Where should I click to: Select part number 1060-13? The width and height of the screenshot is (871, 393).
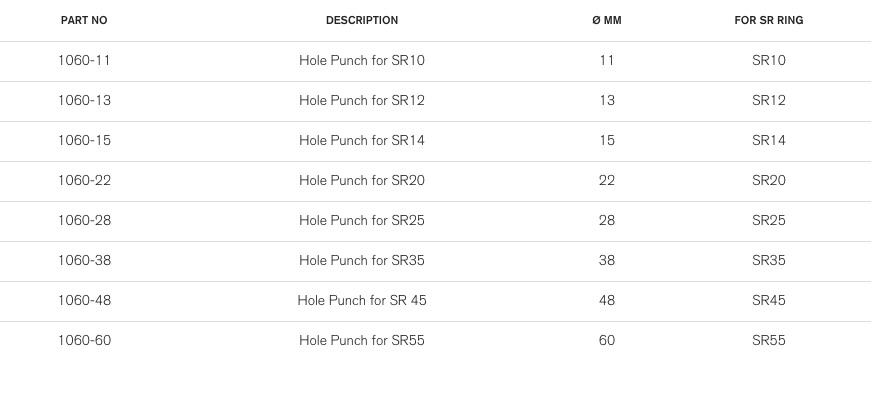pos(84,100)
